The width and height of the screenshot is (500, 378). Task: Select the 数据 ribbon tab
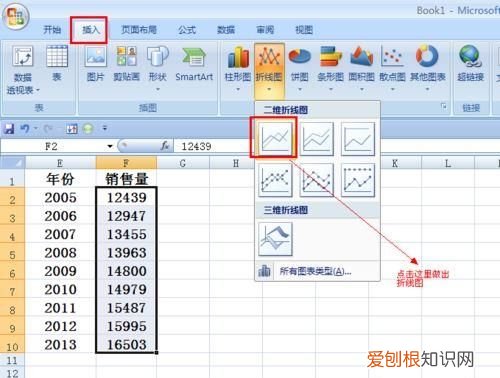pos(226,30)
